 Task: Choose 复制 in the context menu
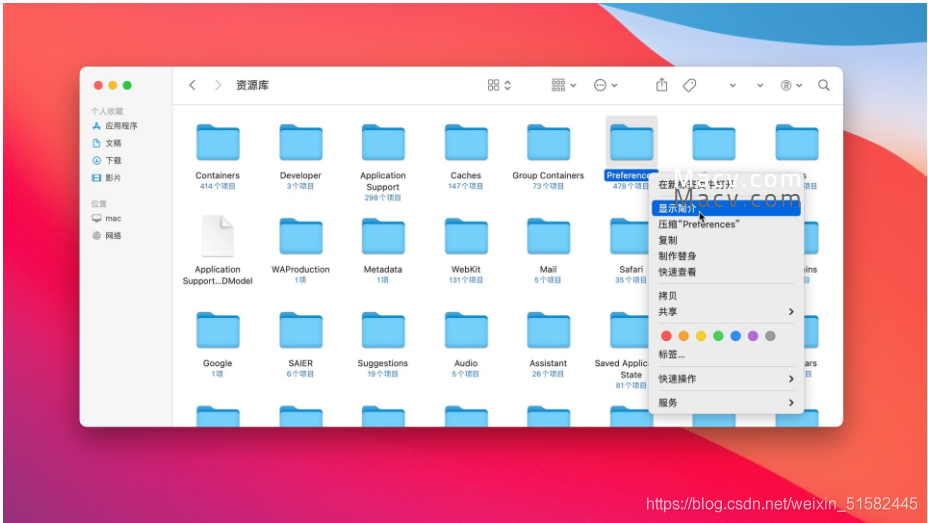point(726,240)
